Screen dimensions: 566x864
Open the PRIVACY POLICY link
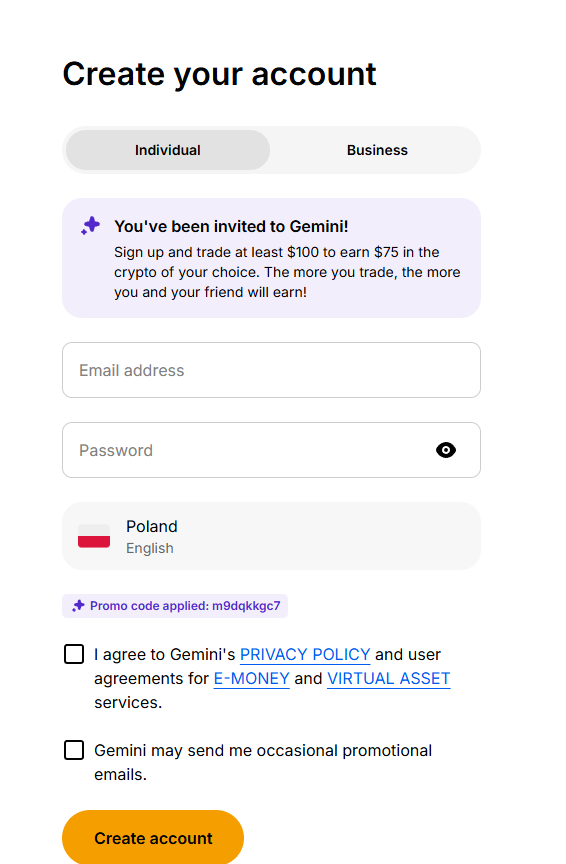(305, 654)
